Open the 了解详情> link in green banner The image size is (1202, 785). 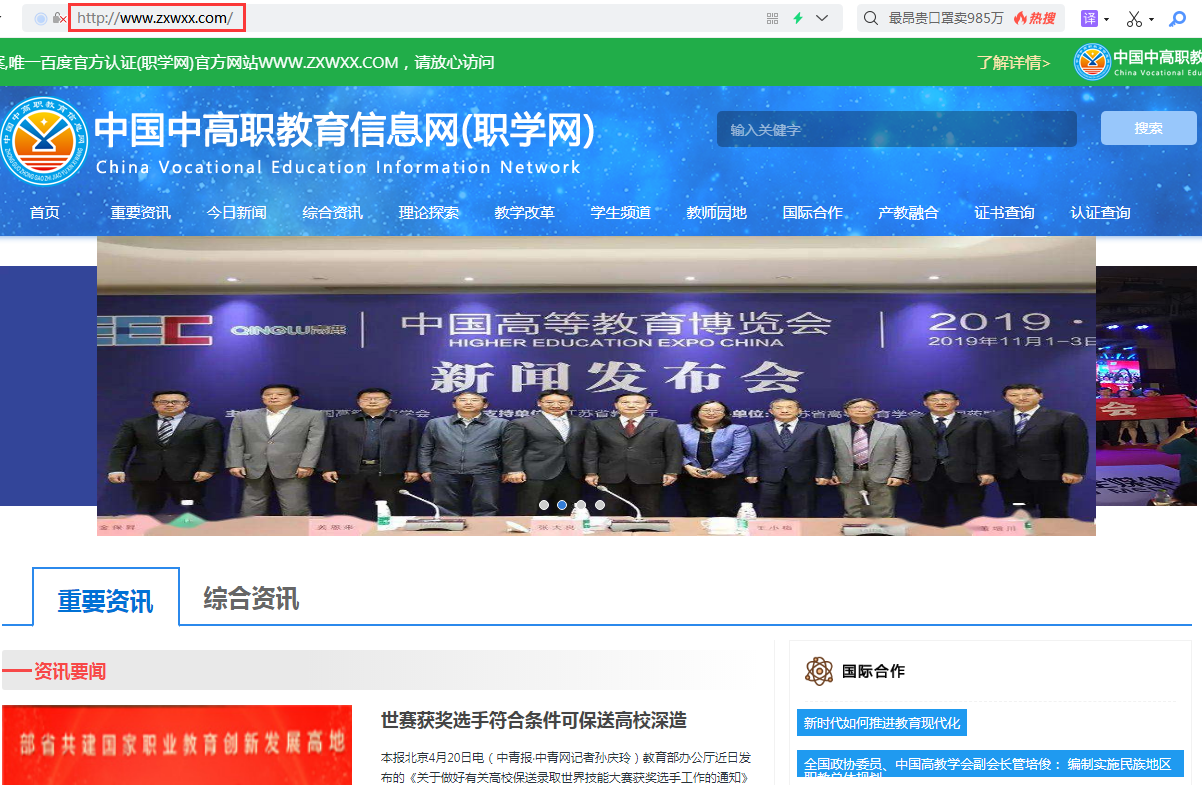[x=1013, y=62]
